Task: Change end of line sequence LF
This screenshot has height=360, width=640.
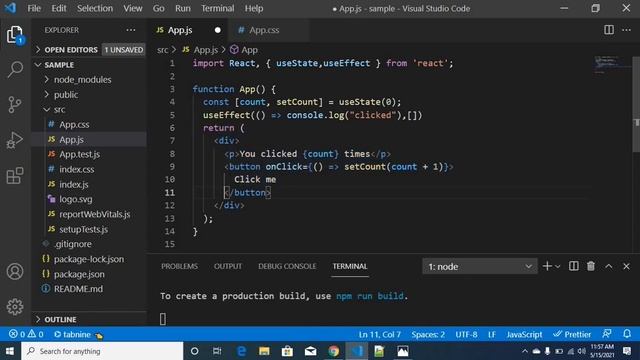Action: point(492,334)
